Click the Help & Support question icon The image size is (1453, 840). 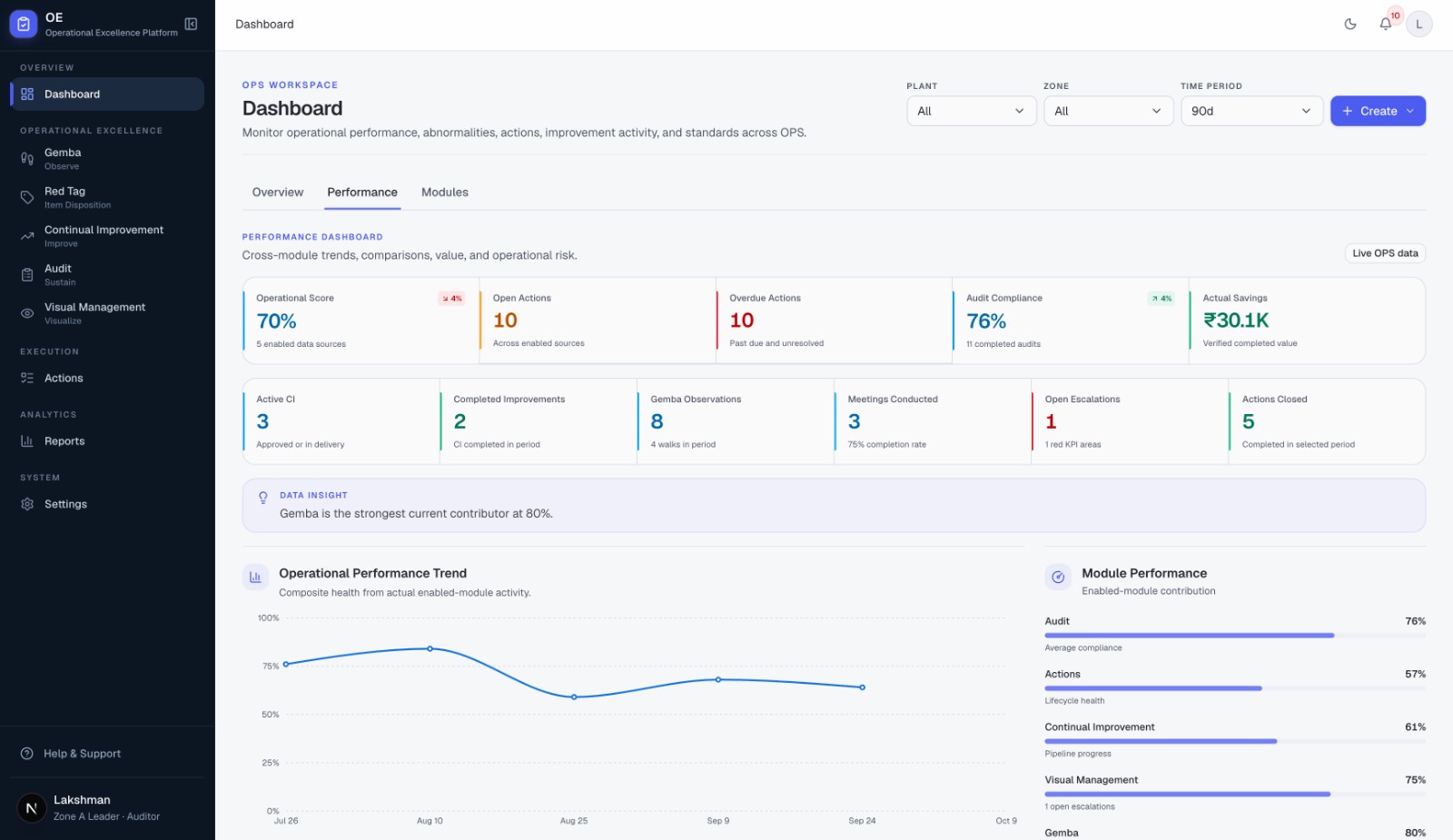[x=27, y=754]
